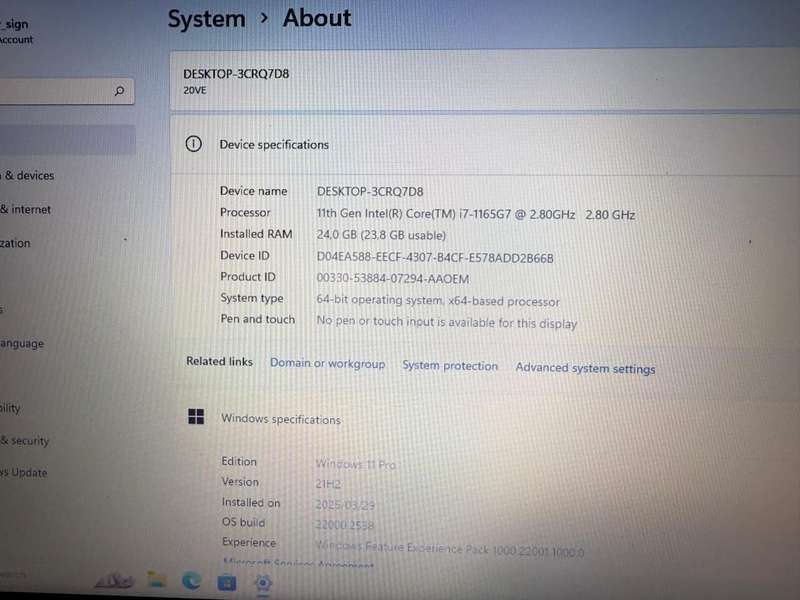The image size is (800, 600).
Task: Click the 'Device name' label
Action: pyautogui.click(x=254, y=191)
